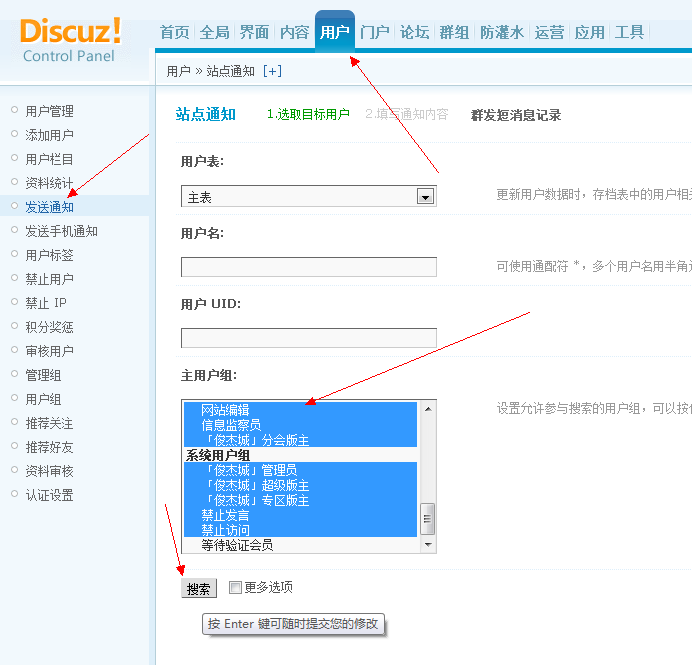Open the 运营 tab
Image resolution: width=692 pixels, height=665 pixels.
(x=549, y=32)
